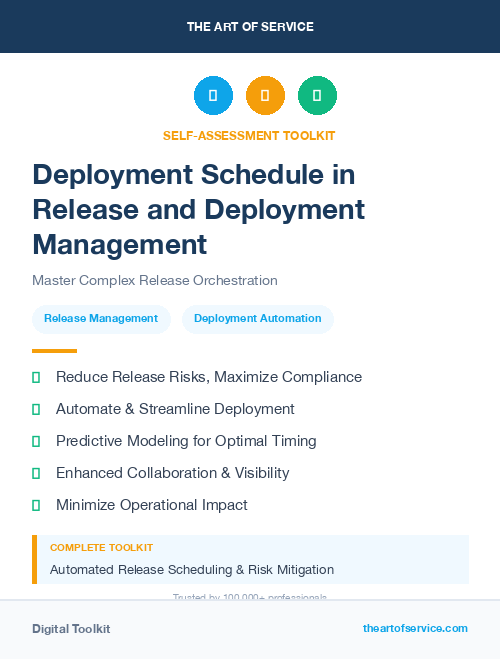Click bullet icon beside 'Minimize Operational Impact'
The width and height of the screenshot is (500, 659).
[x=36, y=505]
